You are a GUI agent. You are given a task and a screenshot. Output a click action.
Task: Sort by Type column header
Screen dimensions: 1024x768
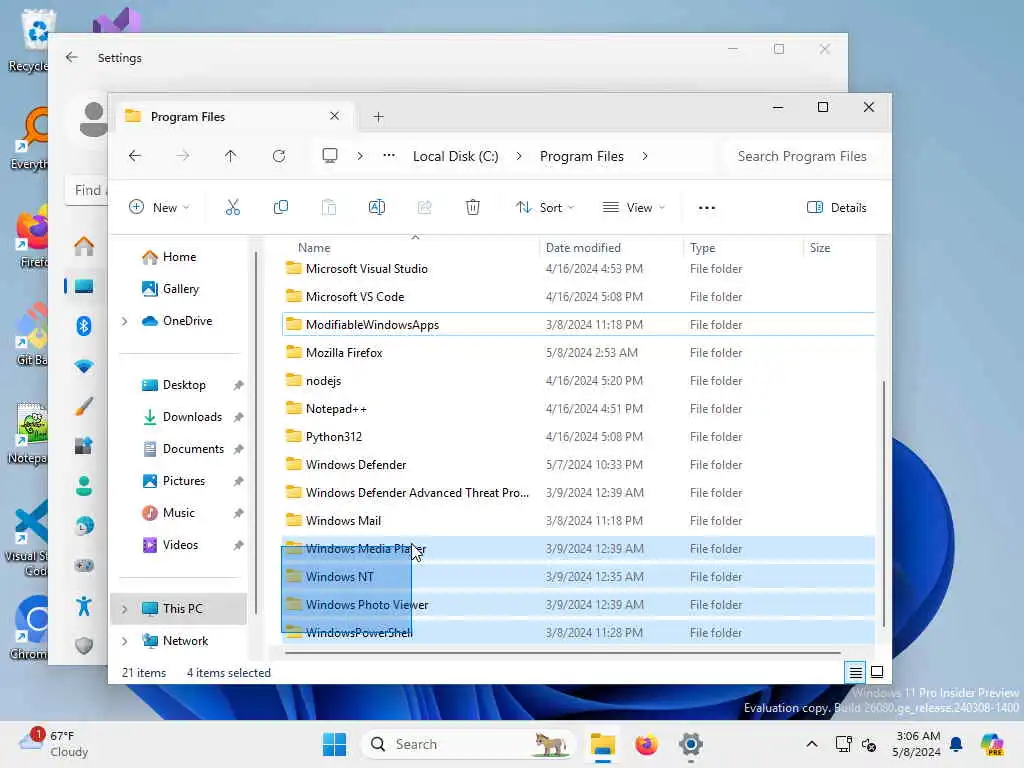click(702, 248)
